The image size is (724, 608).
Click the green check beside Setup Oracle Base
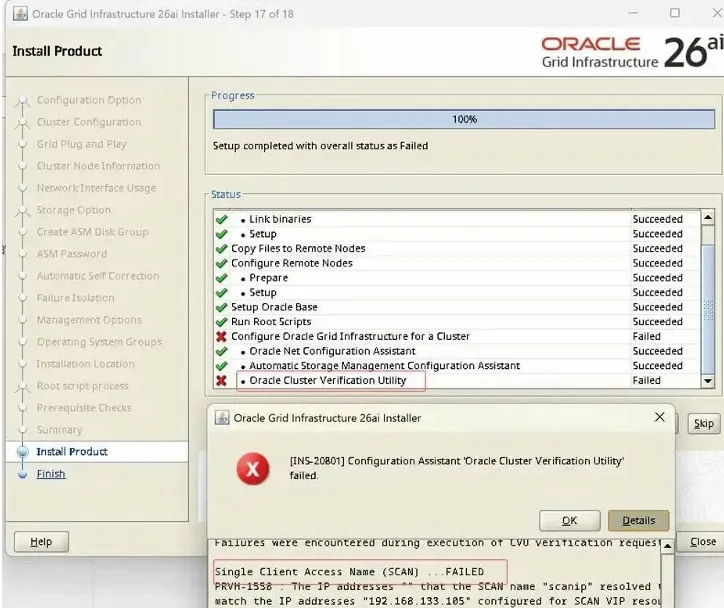[221, 307]
